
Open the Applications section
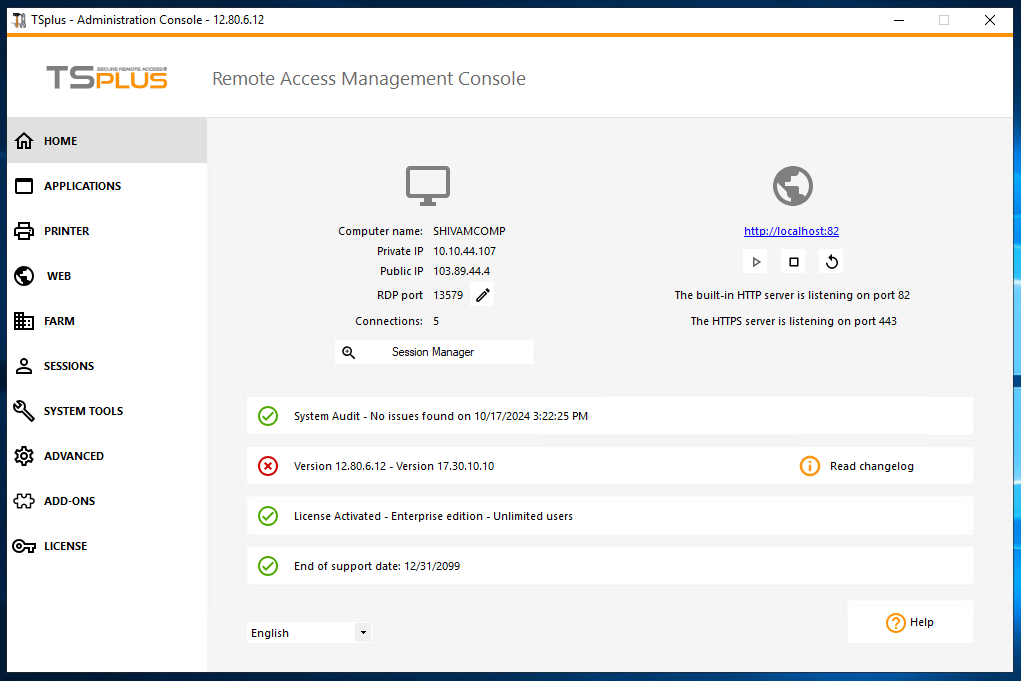(107, 186)
